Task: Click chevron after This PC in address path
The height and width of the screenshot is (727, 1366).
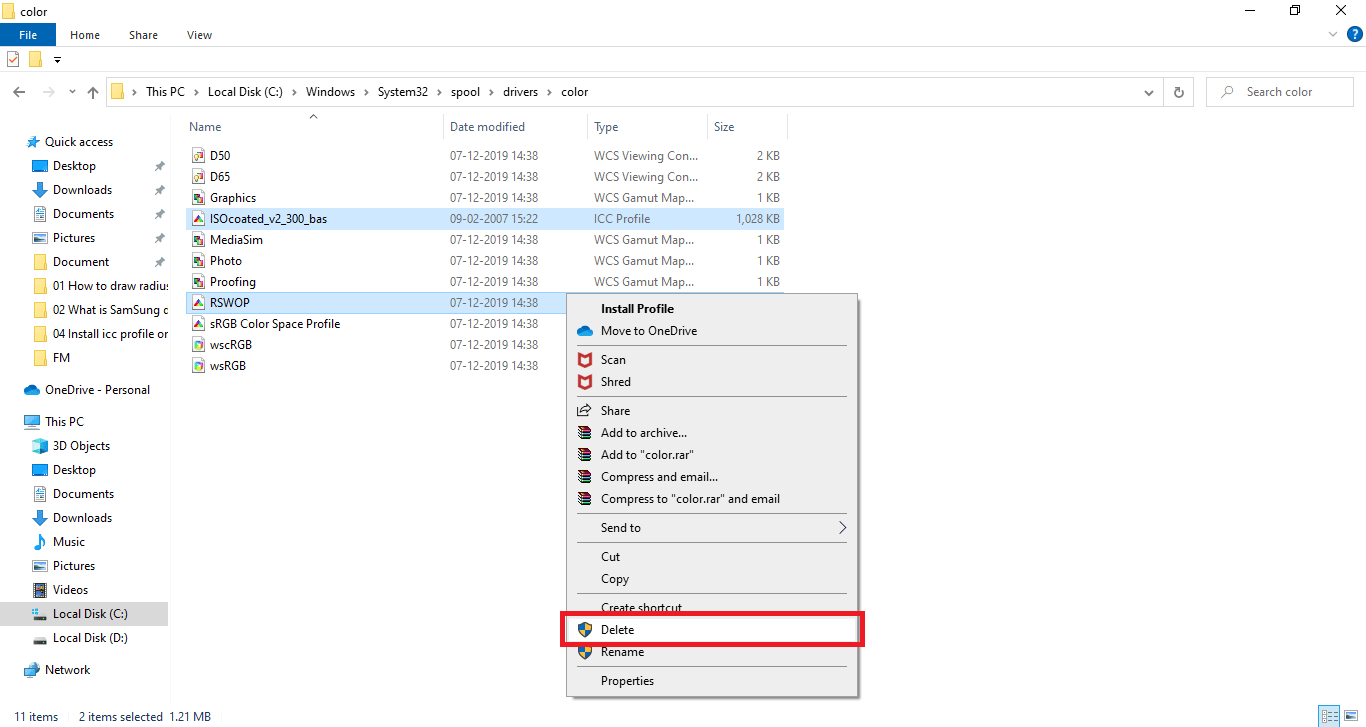Action: [x=196, y=92]
